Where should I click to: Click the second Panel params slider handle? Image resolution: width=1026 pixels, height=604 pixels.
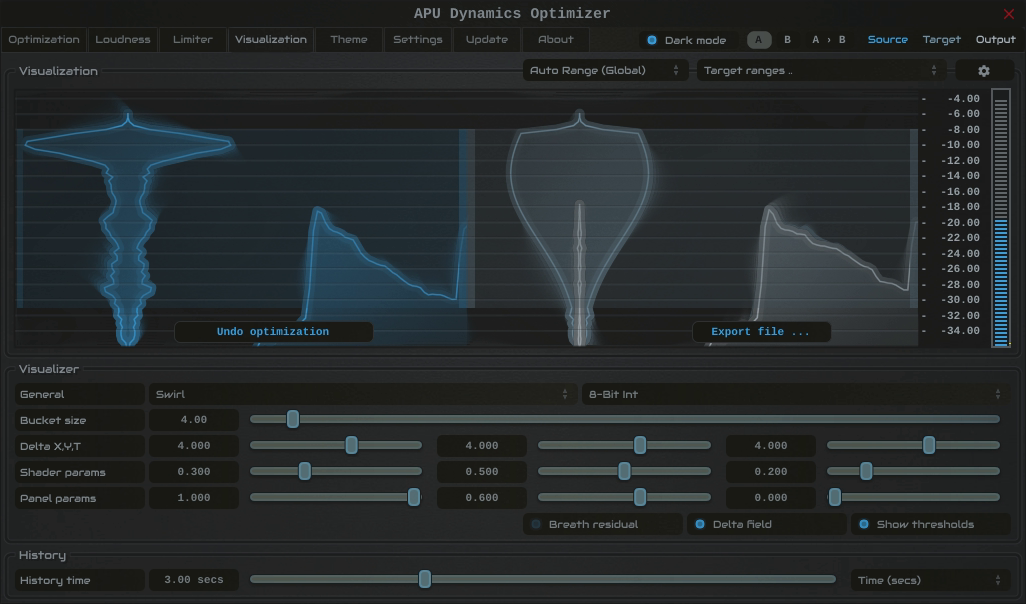tap(640, 498)
